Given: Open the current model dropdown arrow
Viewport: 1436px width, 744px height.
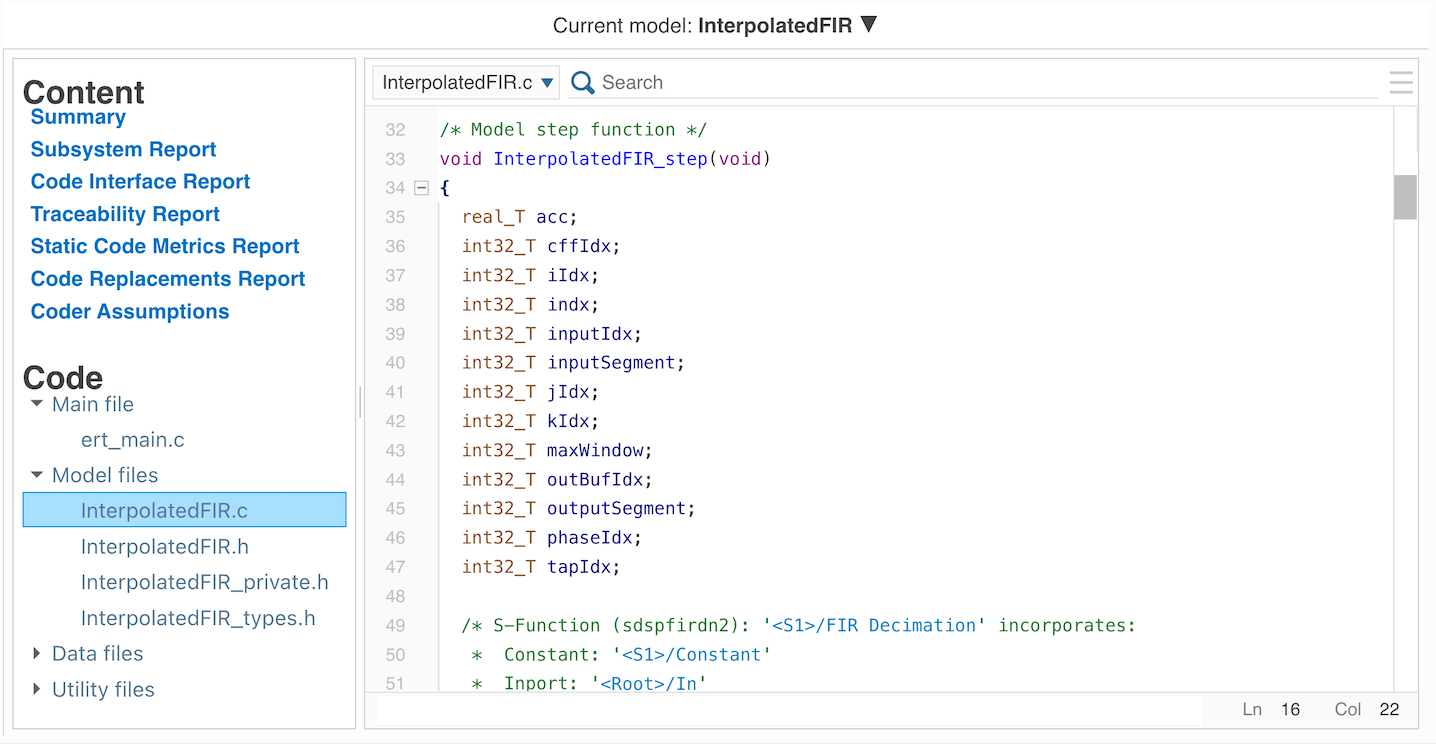Looking at the screenshot, I should click(x=869, y=25).
